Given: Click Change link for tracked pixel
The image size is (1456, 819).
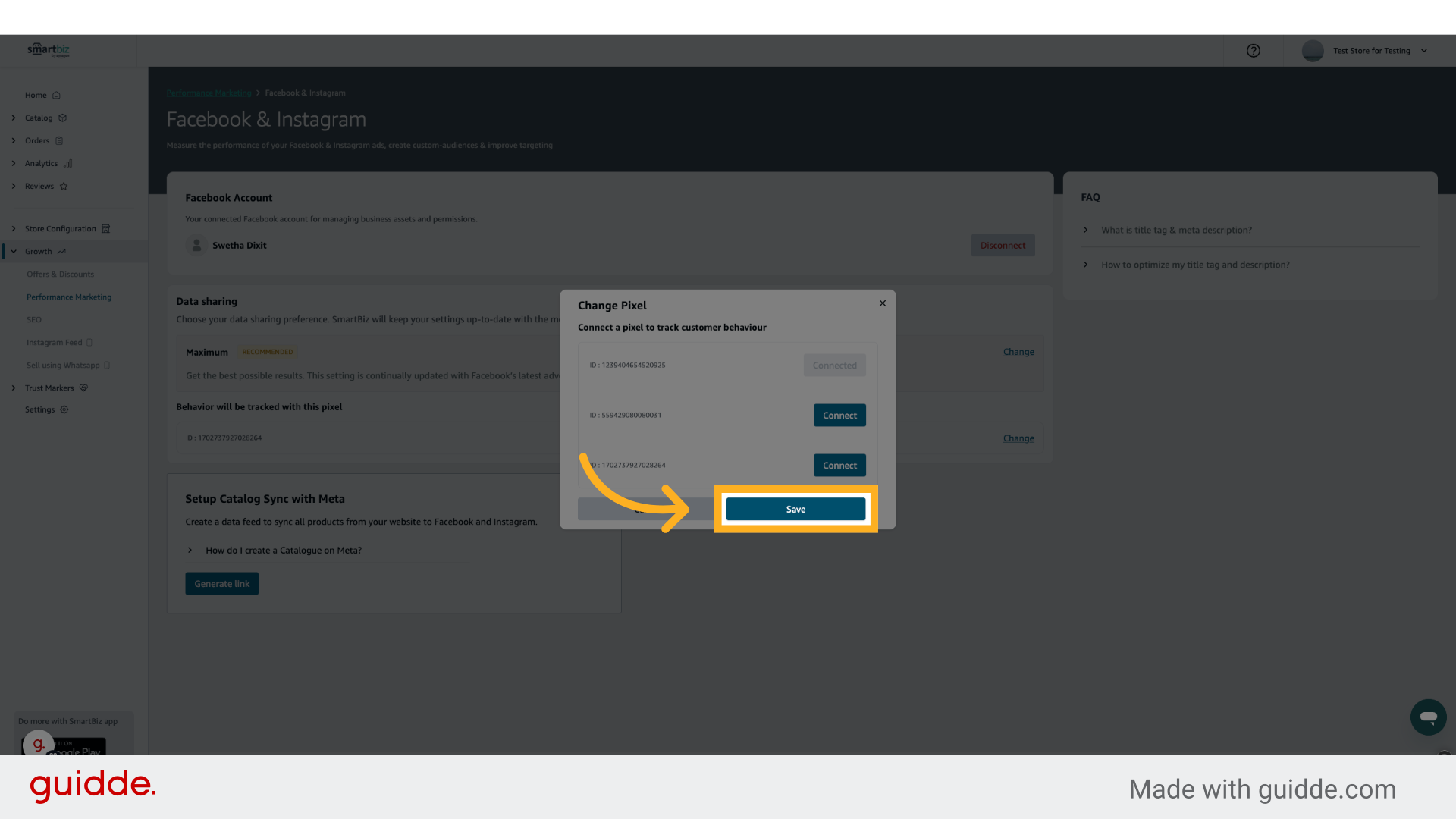Looking at the screenshot, I should coord(1018,438).
